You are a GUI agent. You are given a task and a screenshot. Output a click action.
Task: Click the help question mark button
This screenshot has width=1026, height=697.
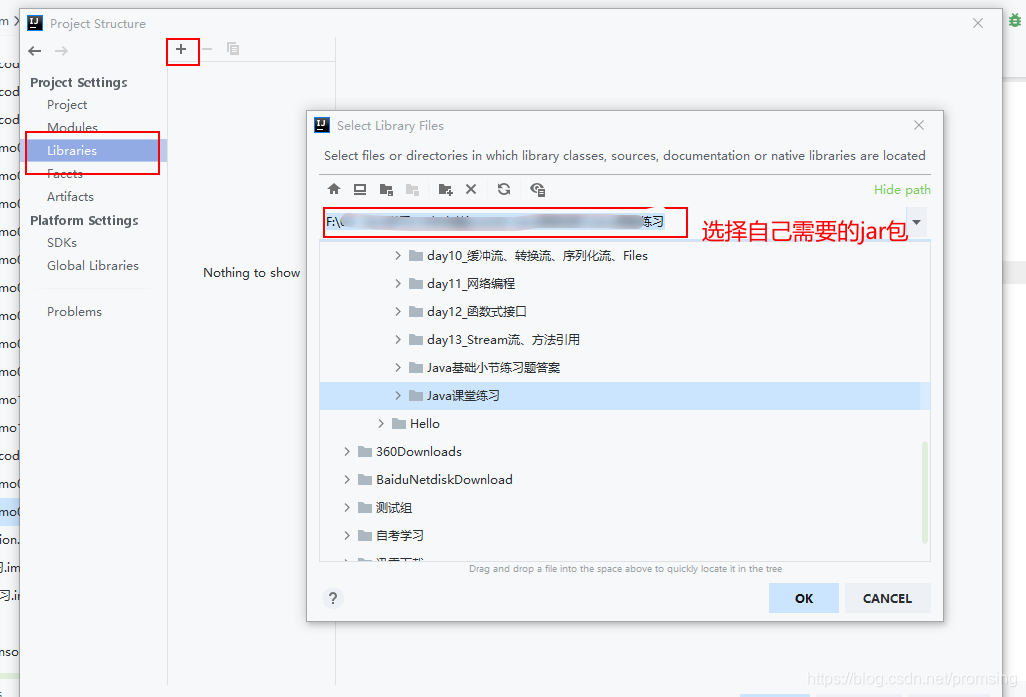pyautogui.click(x=333, y=598)
